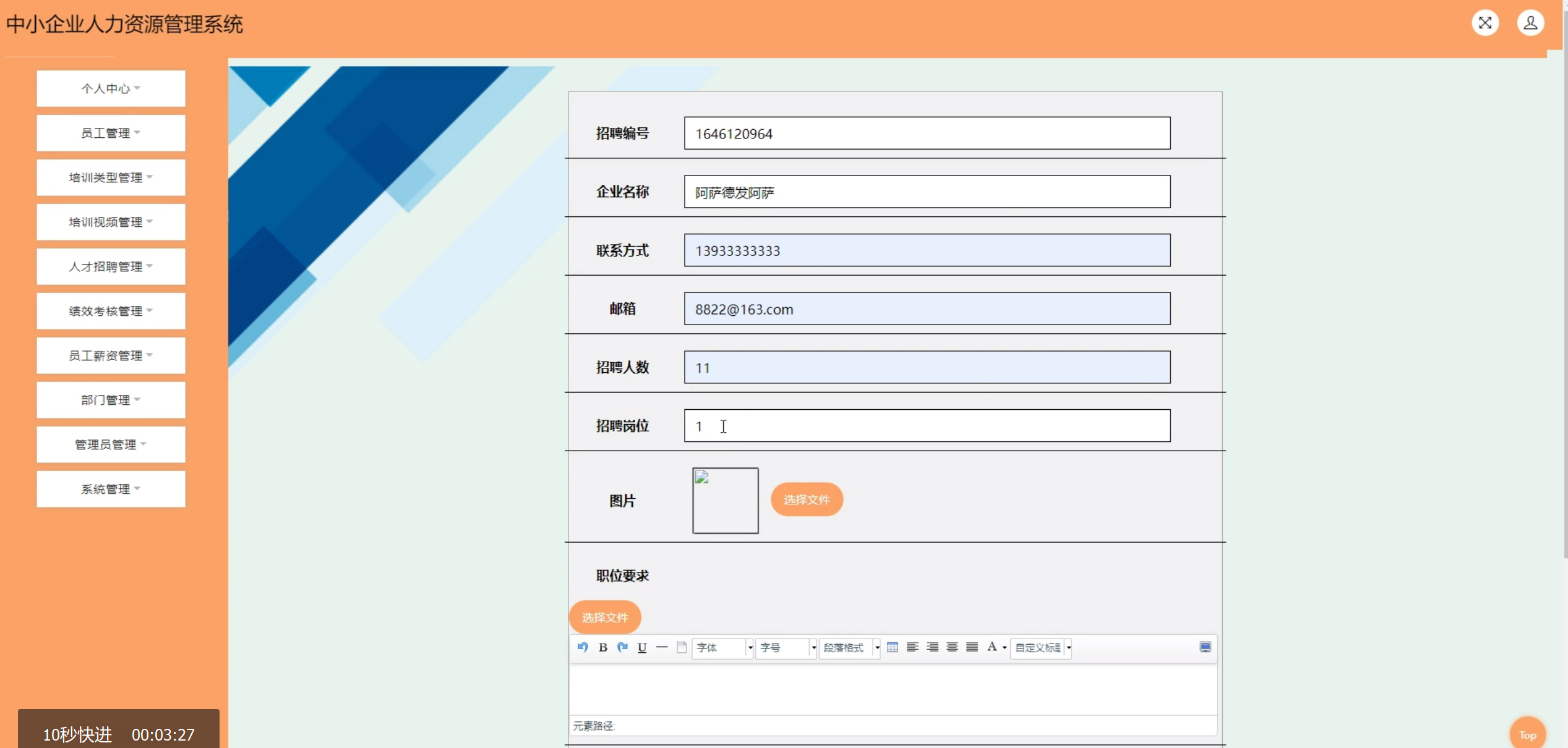Toggle editor fullscreen monitor icon

[x=1205, y=647]
